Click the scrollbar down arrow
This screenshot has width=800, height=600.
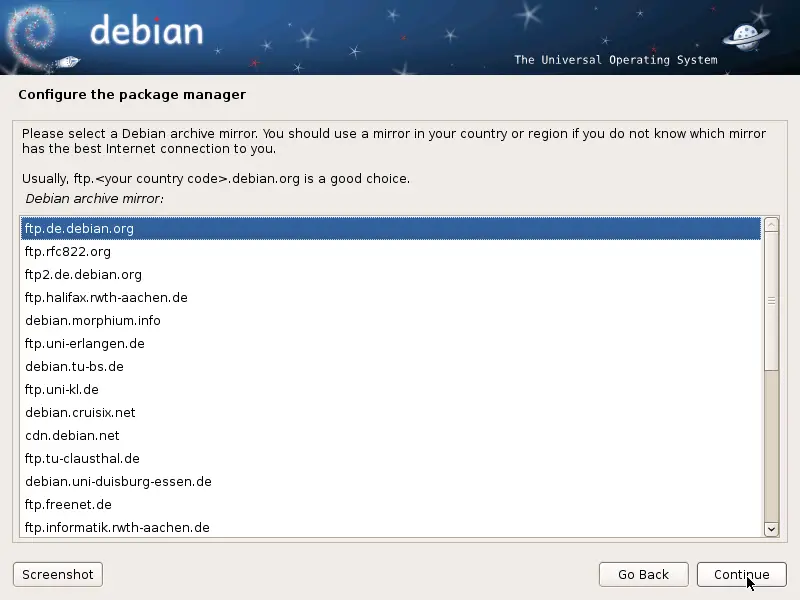tap(771, 529)
